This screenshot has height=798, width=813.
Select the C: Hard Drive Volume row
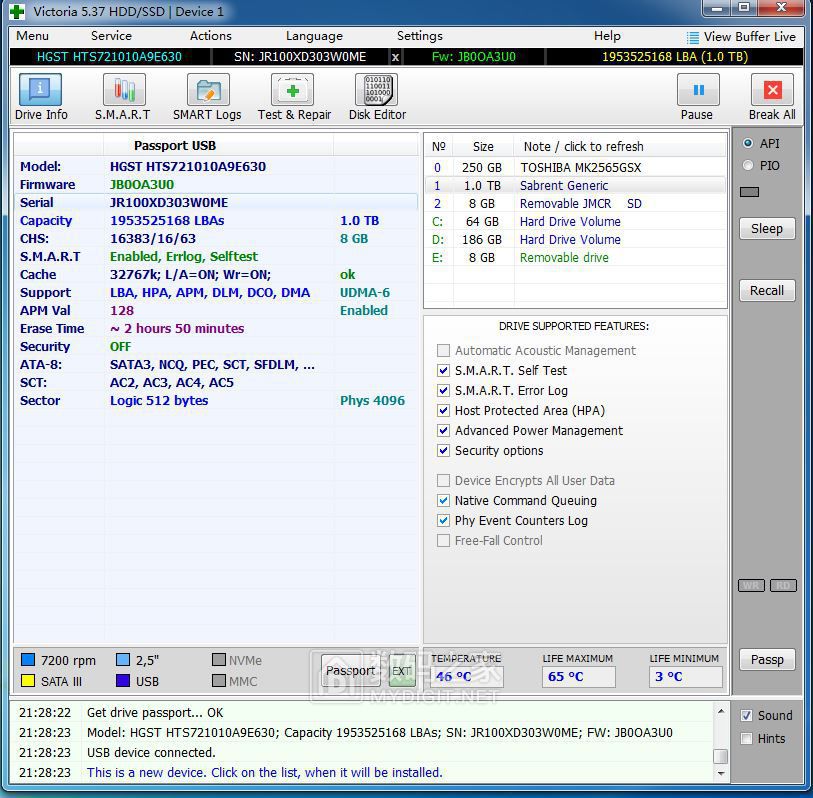pos(576,221)
